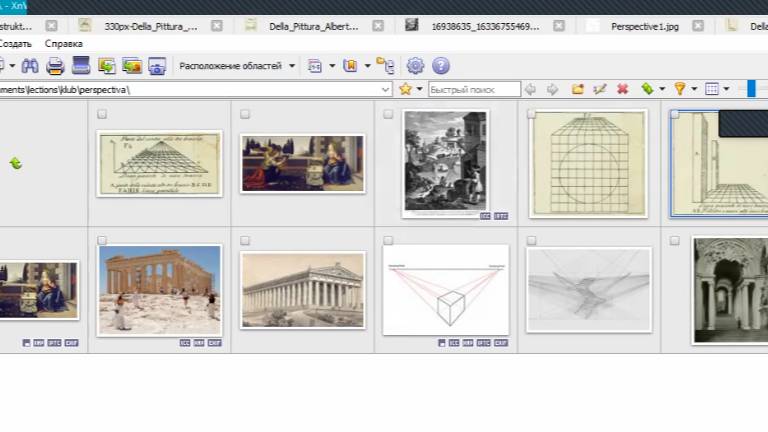Adjust the blue thumbnail size slider
The height and width of the screenshot is (432, 768).
point(751,89)
